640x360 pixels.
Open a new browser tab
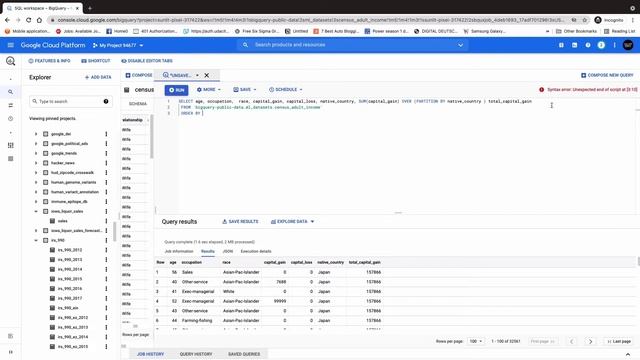[x=90, y=8]
